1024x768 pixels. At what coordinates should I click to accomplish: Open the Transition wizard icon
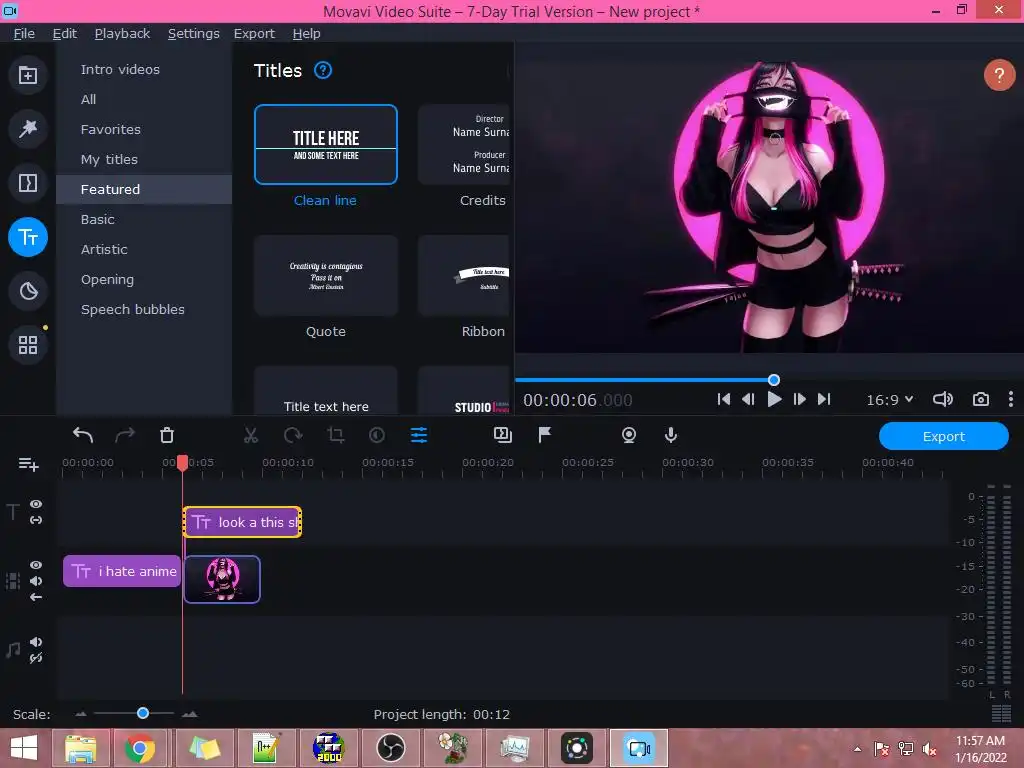click(503, 435)
